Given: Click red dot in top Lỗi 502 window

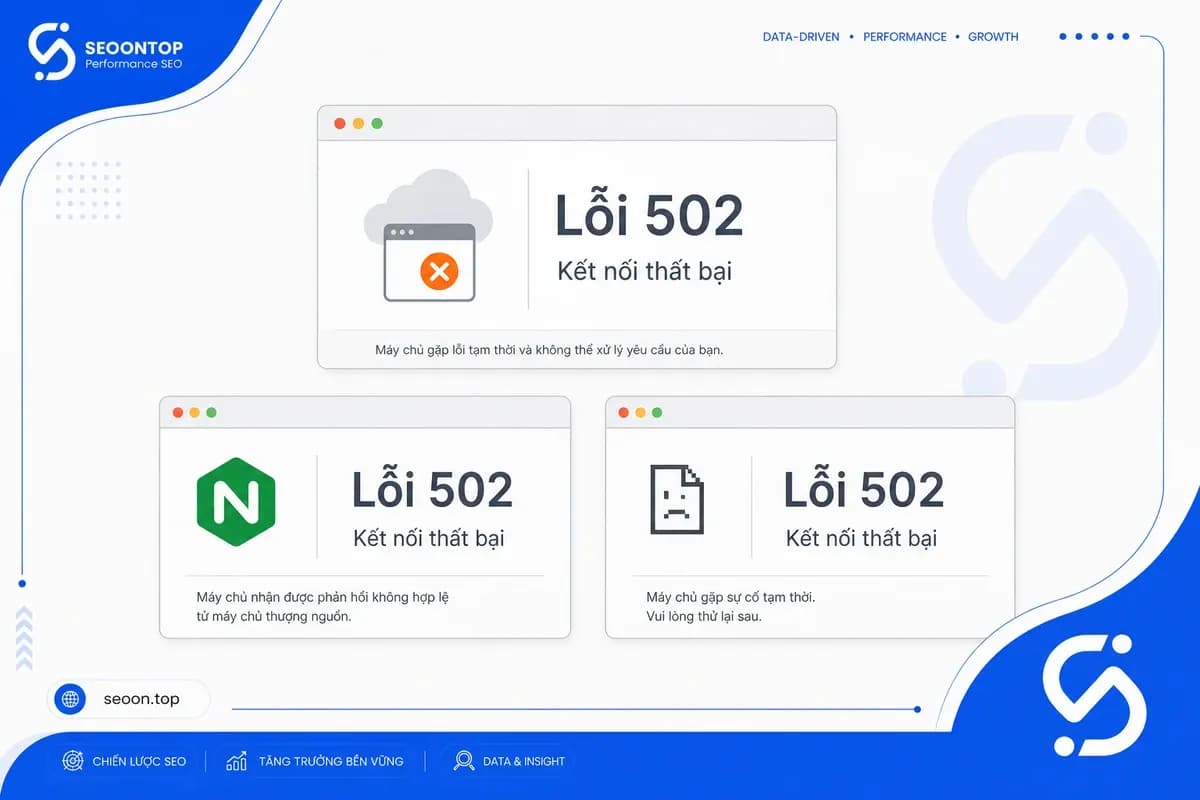Looking at the screenshot, I should (339, 123).
